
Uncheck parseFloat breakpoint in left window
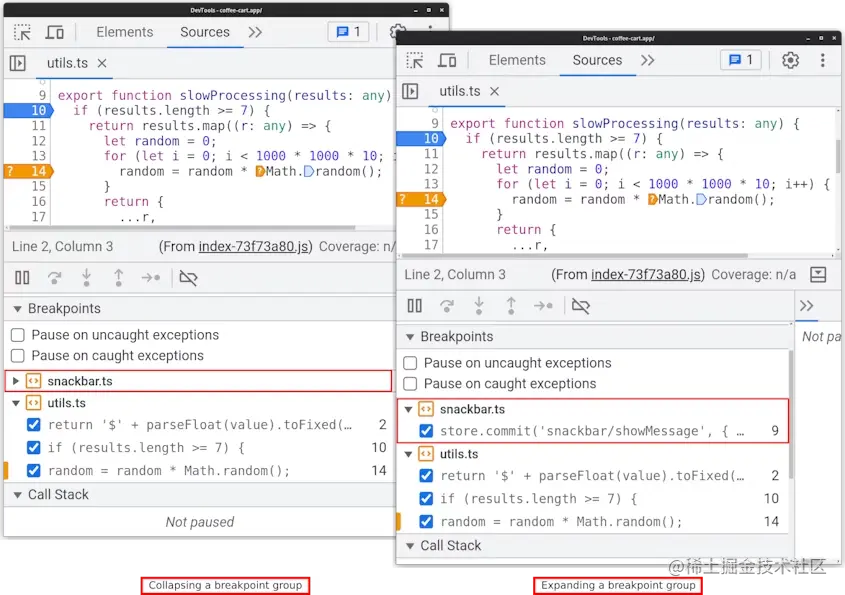(33, 425)
